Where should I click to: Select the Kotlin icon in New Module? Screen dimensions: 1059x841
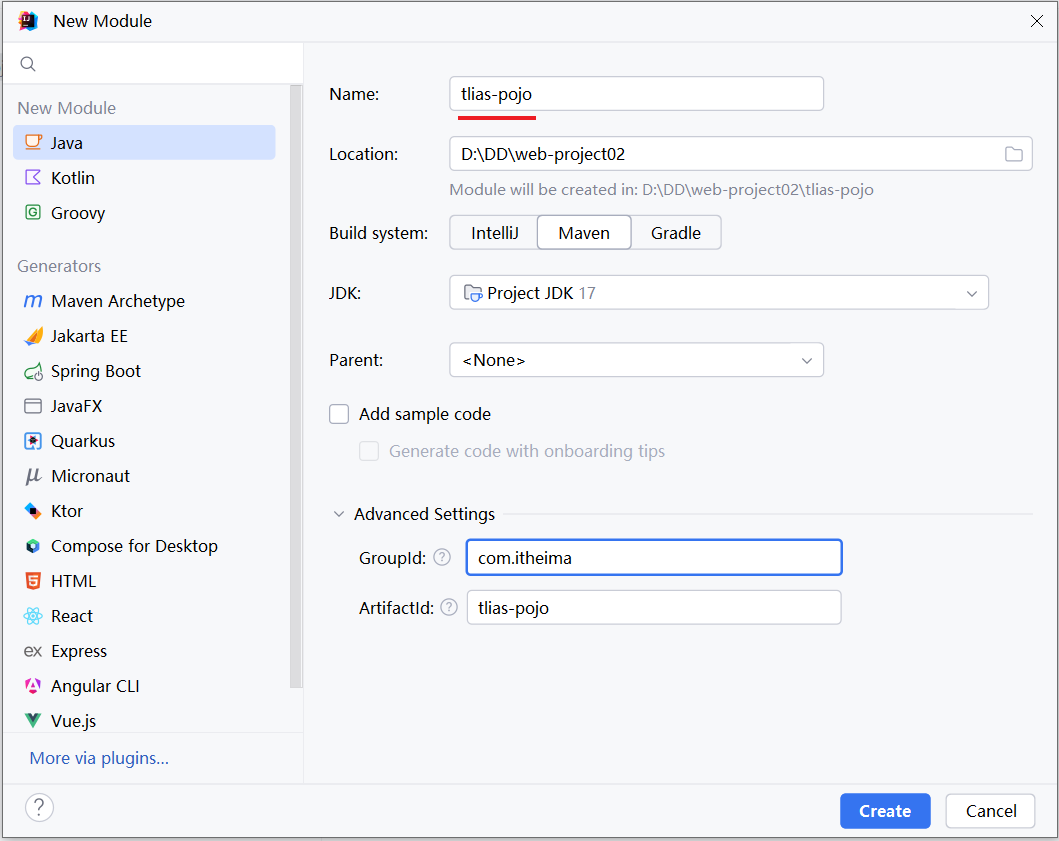pos(33,178)
